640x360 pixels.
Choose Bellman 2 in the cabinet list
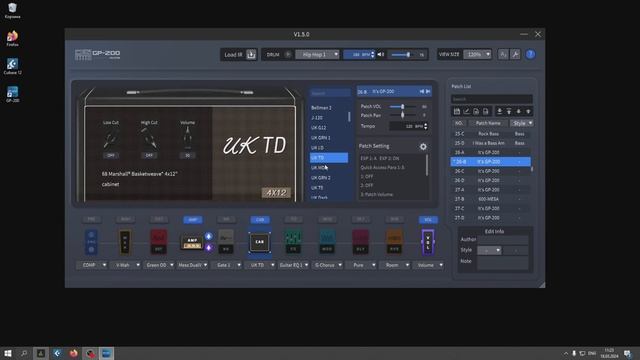pyautogui.click(x=329, y=108)
